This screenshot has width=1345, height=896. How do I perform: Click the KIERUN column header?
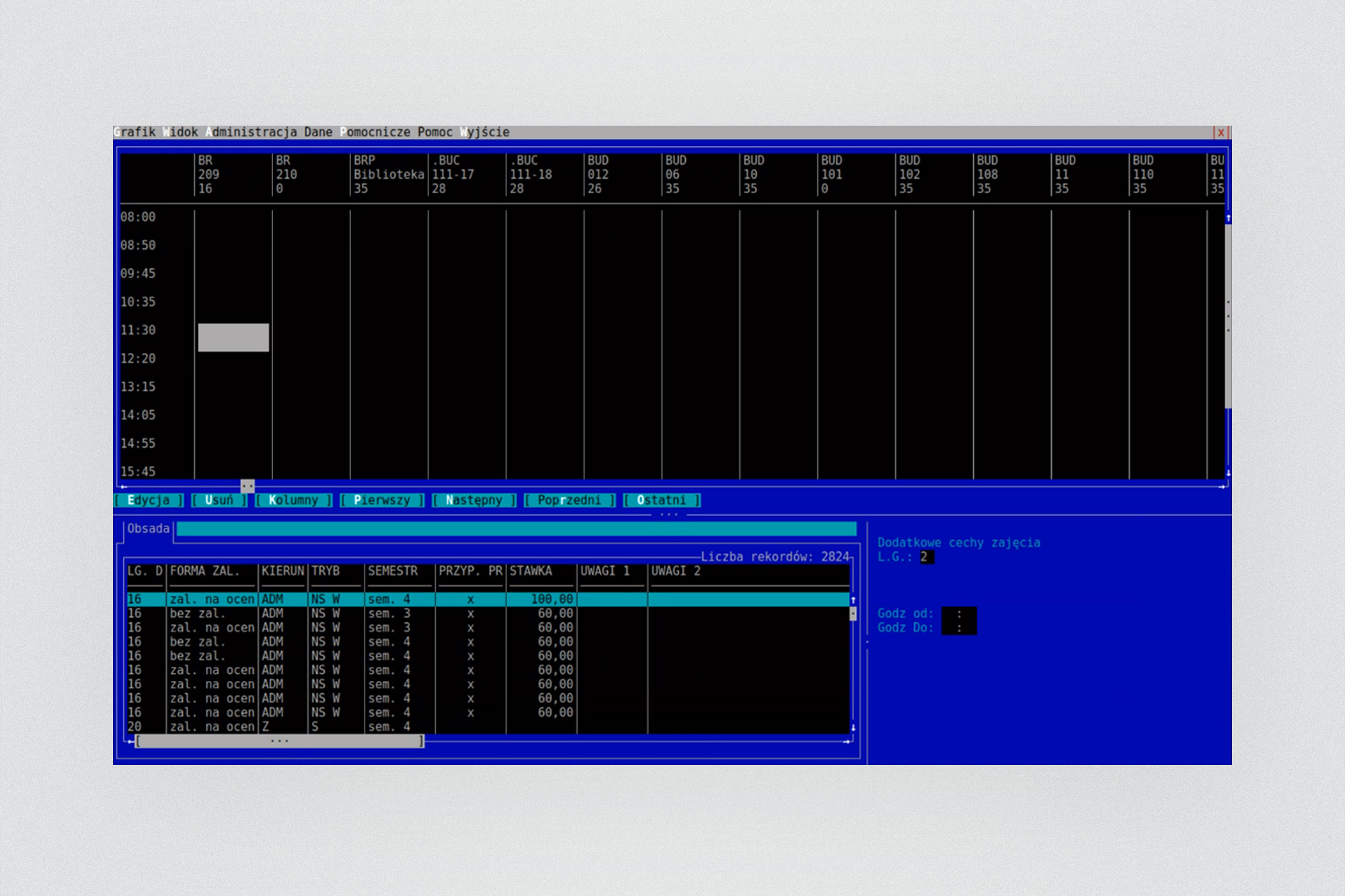pos(282,571)
